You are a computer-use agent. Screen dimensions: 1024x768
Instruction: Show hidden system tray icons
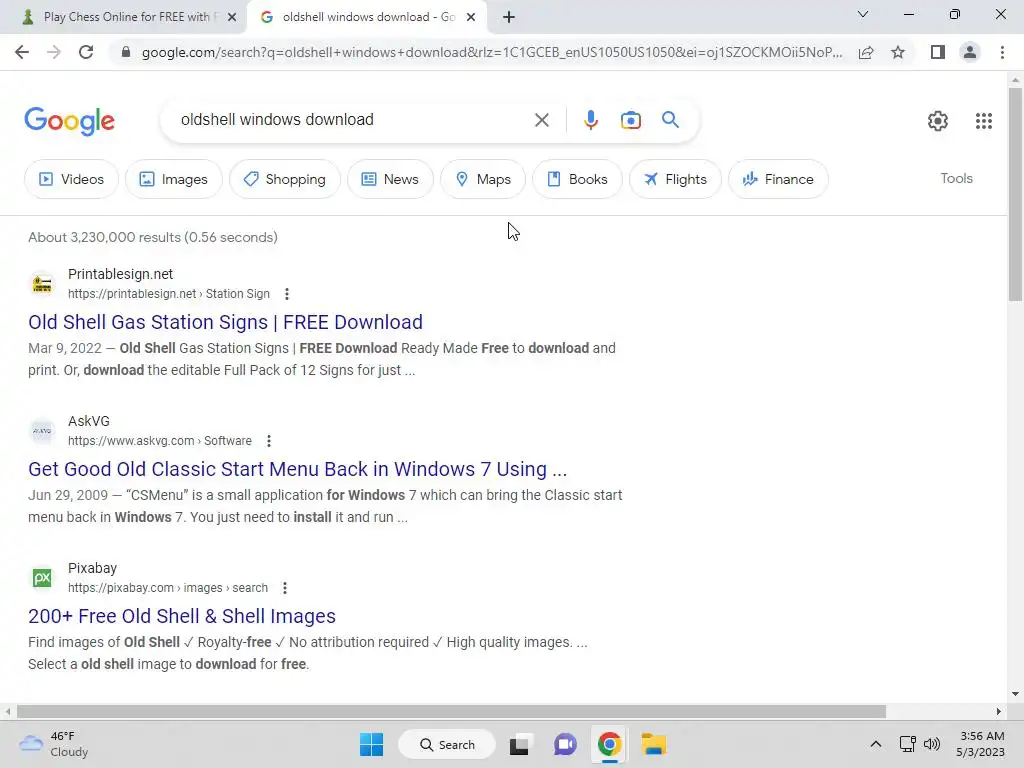[876, 744]
